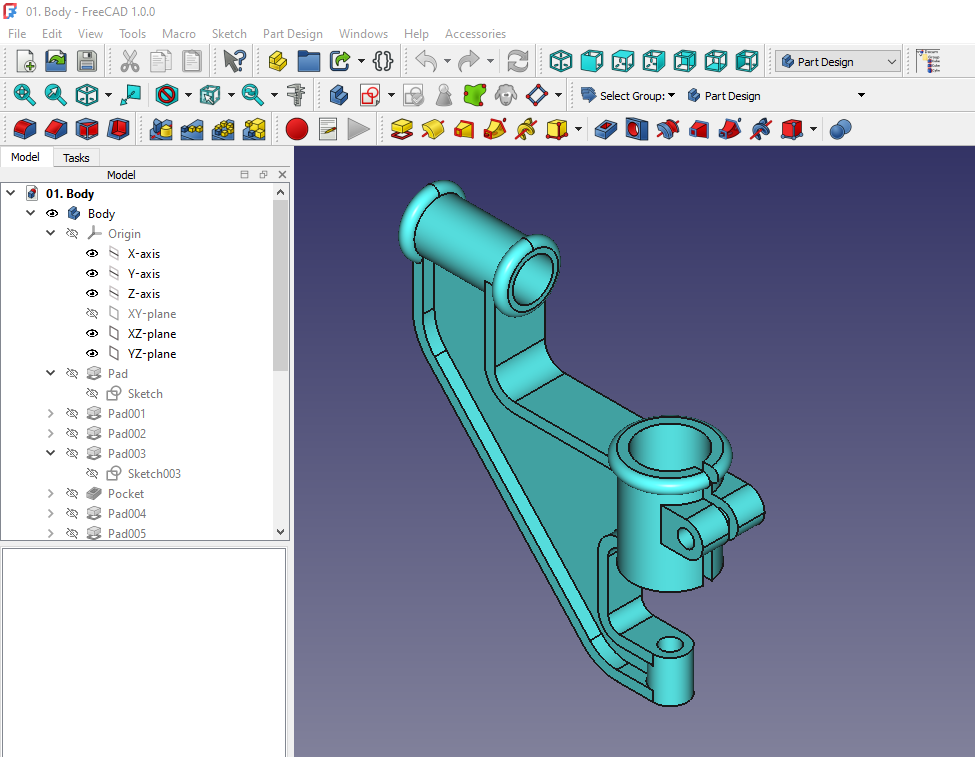Click the Save document floppy icon
This screenshot has height=757, width=975.
click(x=87, y=61)
